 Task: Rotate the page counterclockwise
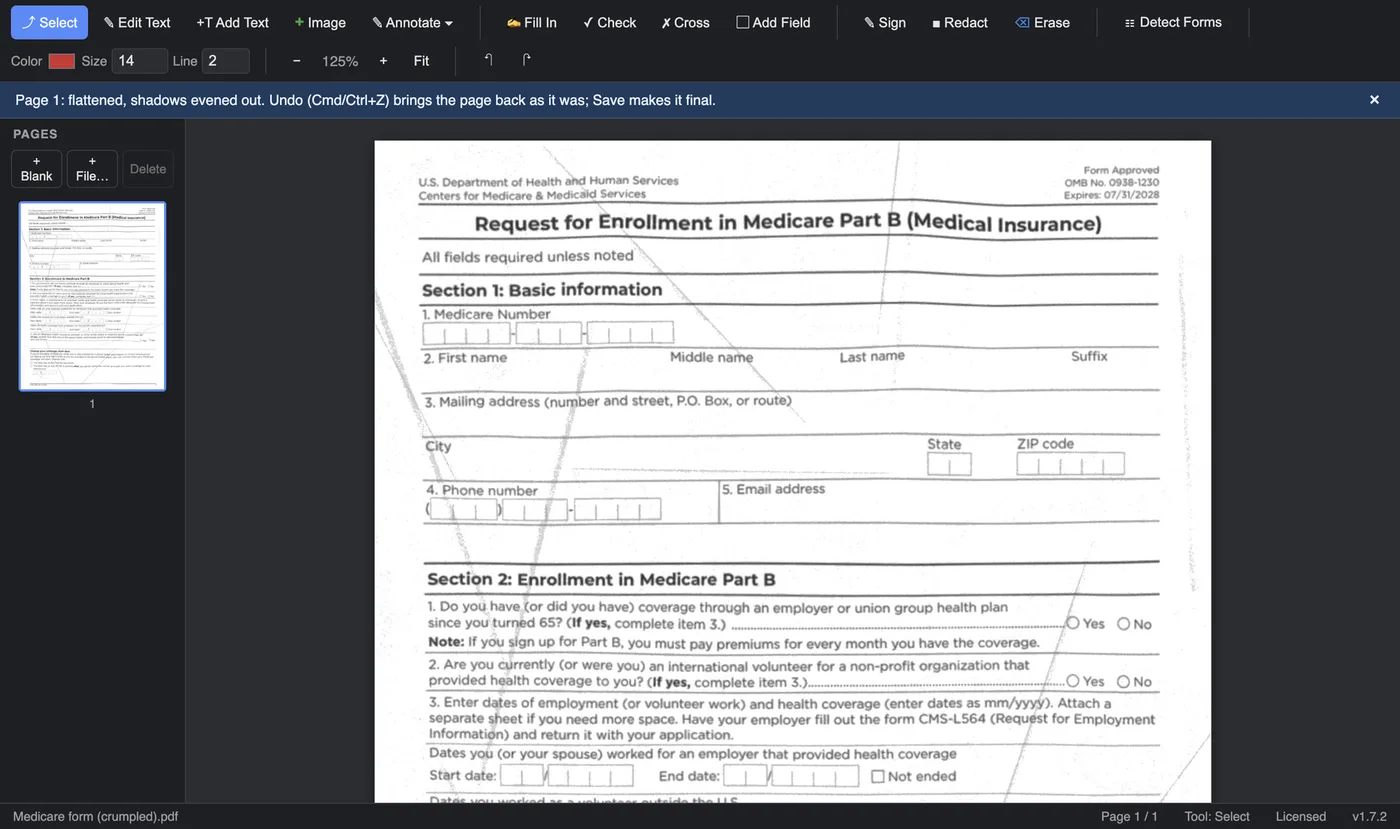click(489, 61)
